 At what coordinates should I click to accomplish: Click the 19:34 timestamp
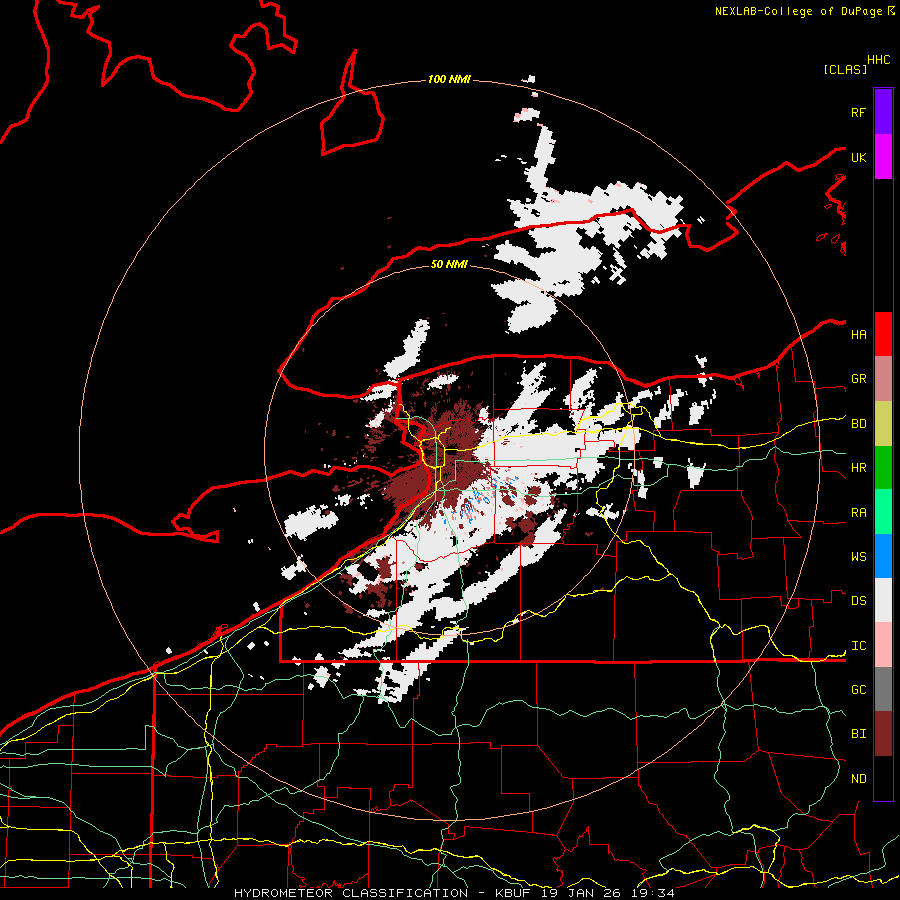pos(653,893)
